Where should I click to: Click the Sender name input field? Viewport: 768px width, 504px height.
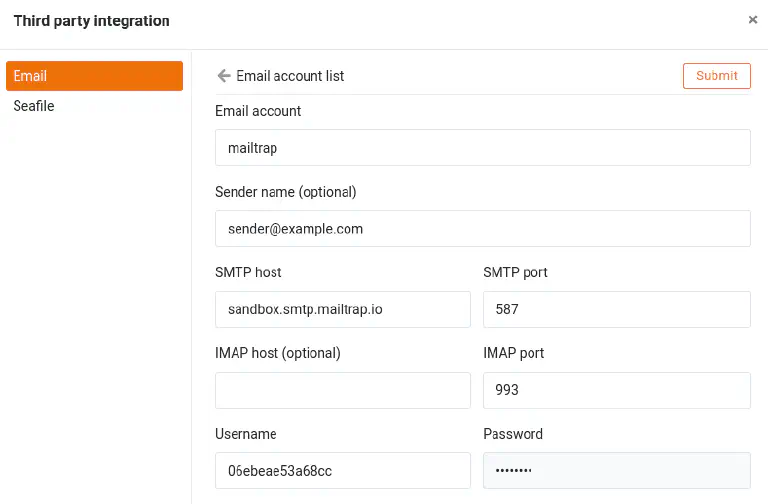[x=482, y=229]
